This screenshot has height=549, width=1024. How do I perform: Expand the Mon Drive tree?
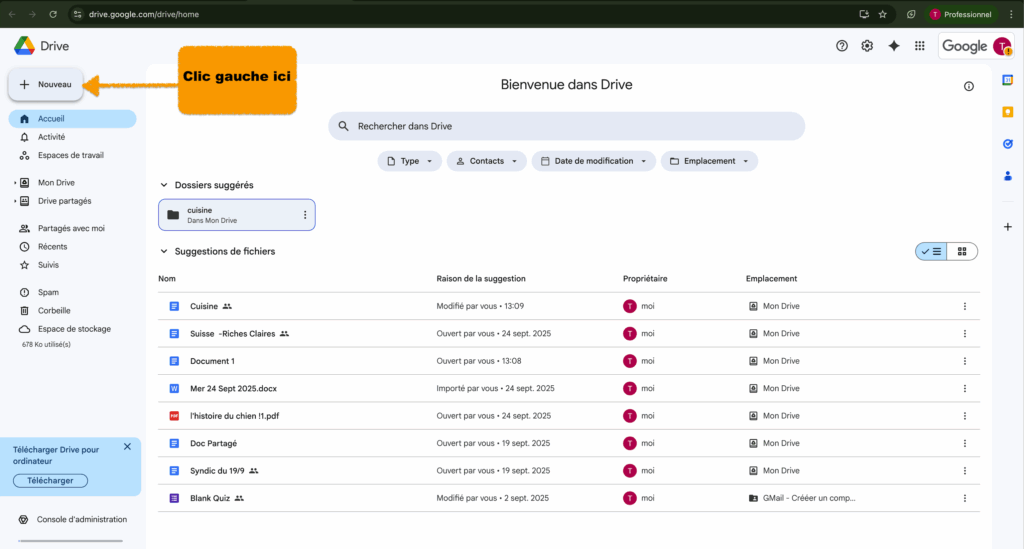coord(15,183)
